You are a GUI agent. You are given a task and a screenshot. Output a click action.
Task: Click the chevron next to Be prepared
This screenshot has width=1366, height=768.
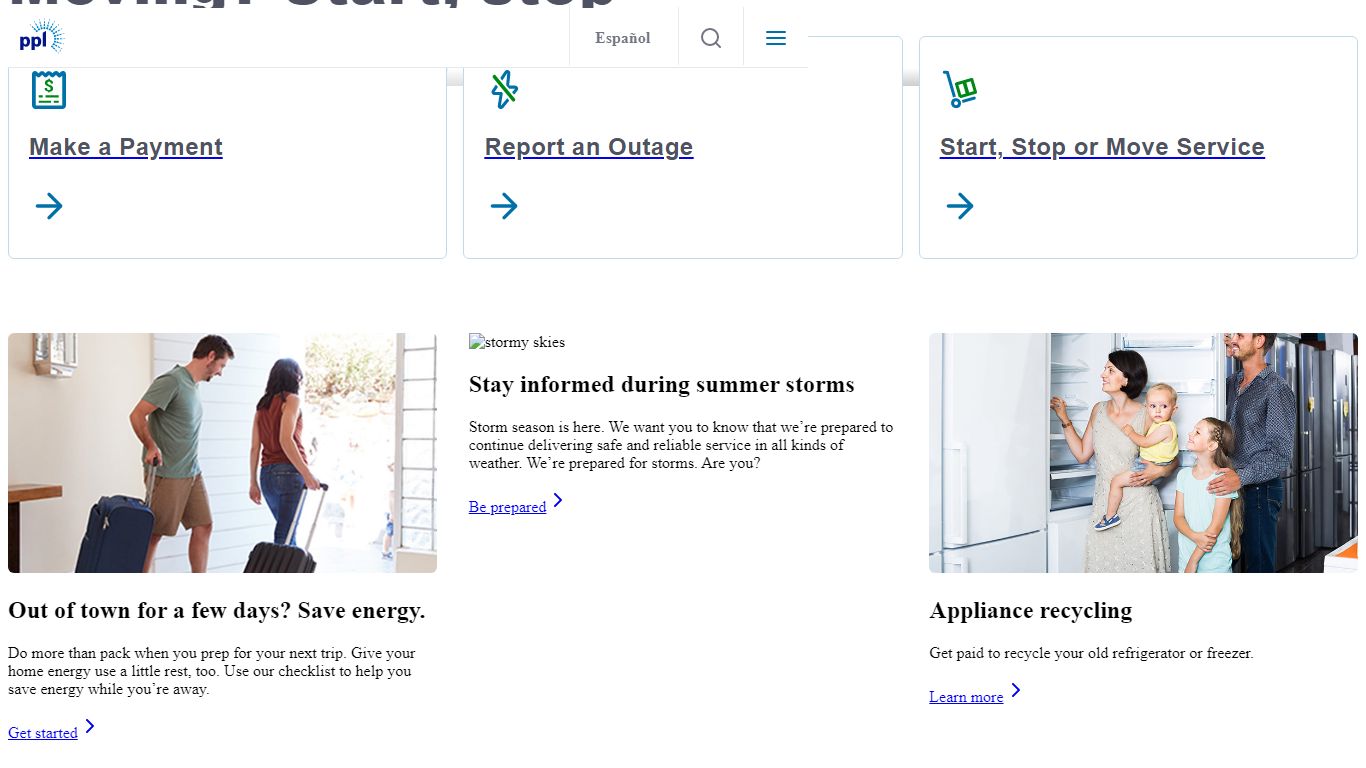558,500
